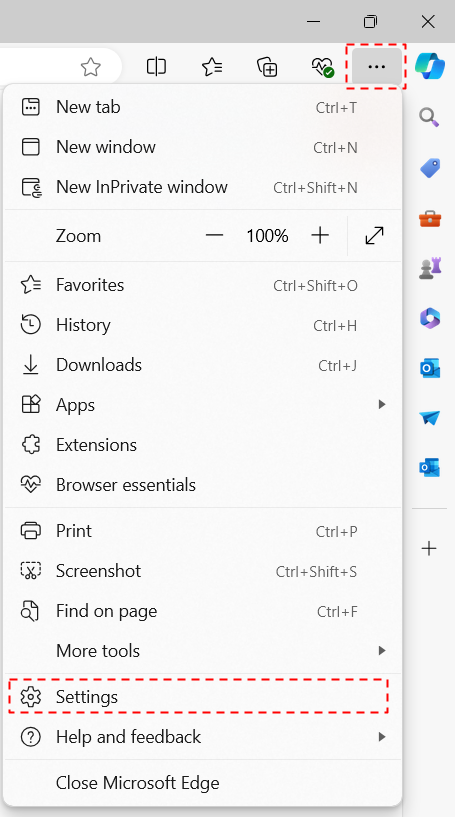
Task: Open the Favorites list toolbar icon
Action: click(x=212, y=67)
